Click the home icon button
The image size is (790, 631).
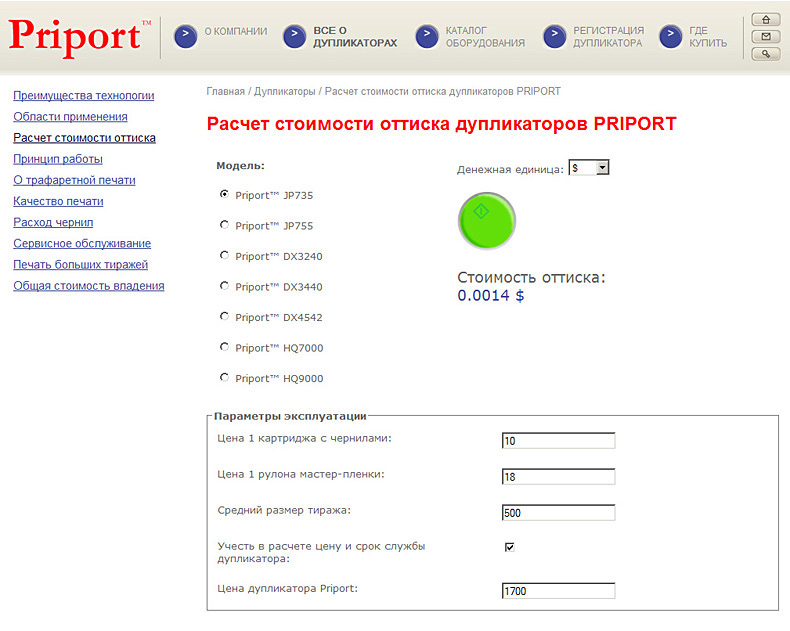[766, 20]
